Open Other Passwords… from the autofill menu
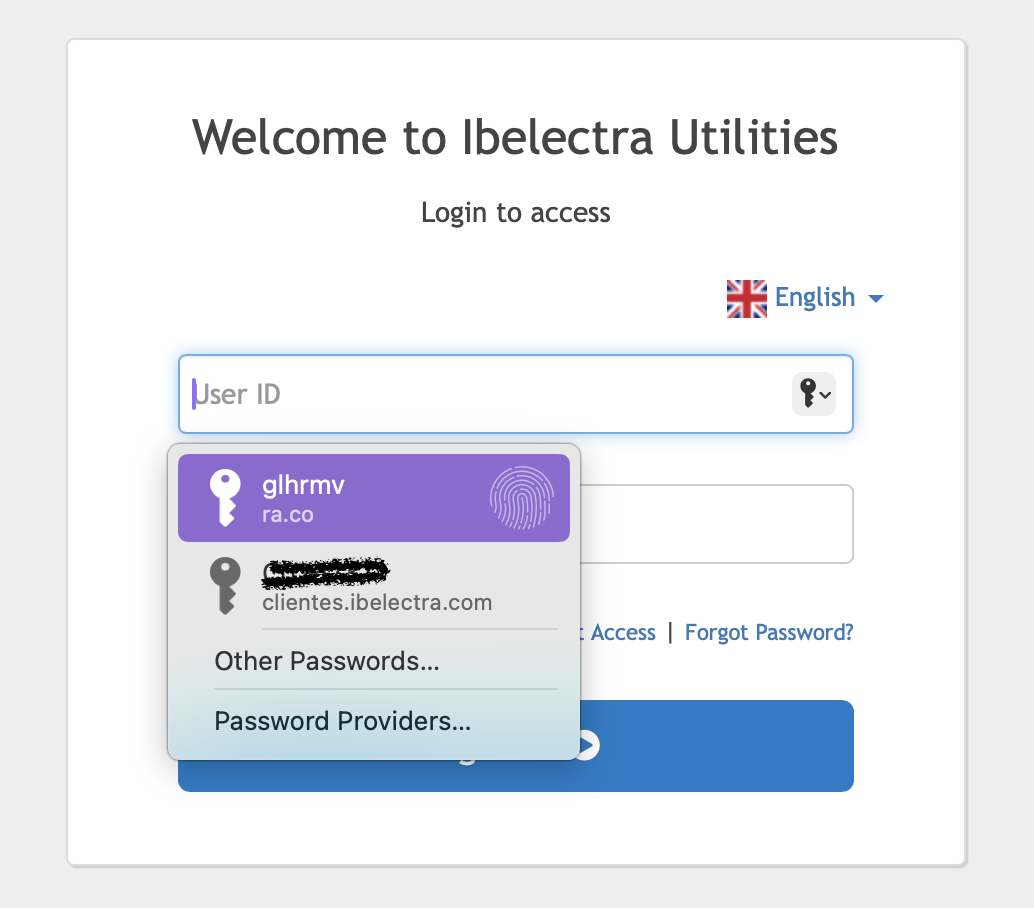The image size is (1034, 908). coord(327,661)
